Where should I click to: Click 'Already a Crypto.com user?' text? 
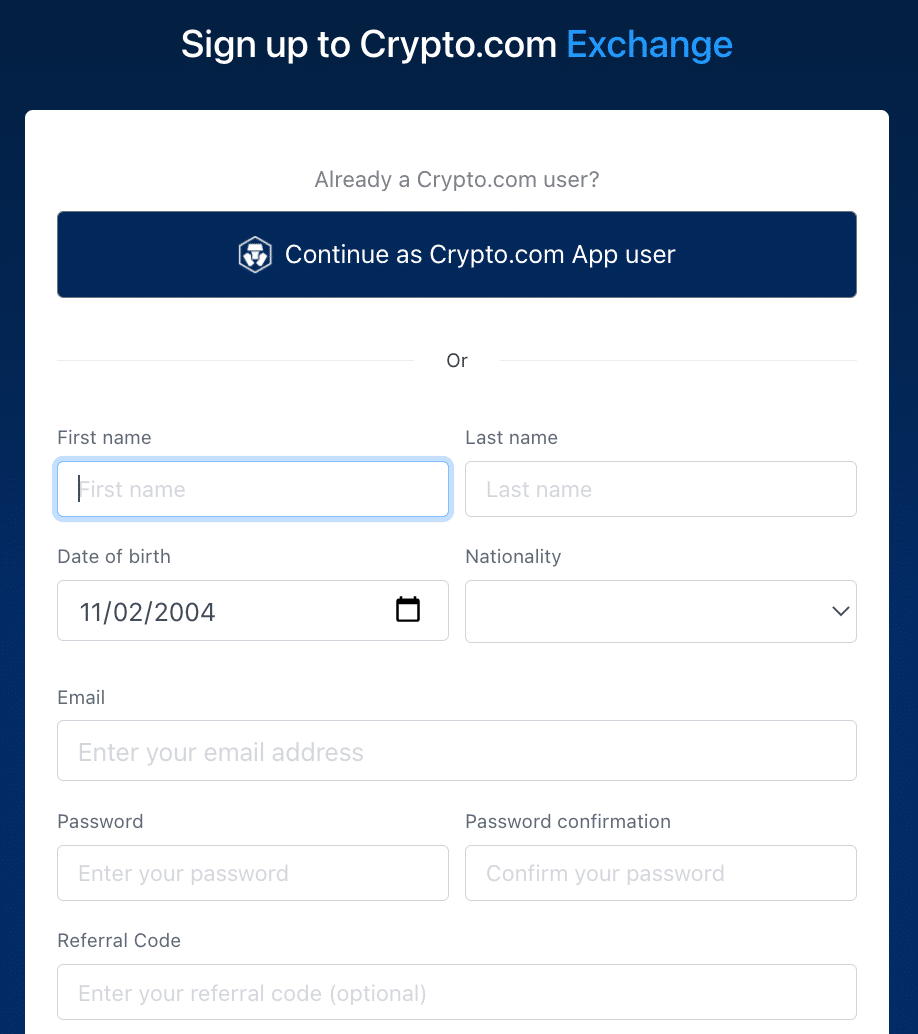(457, 179)
